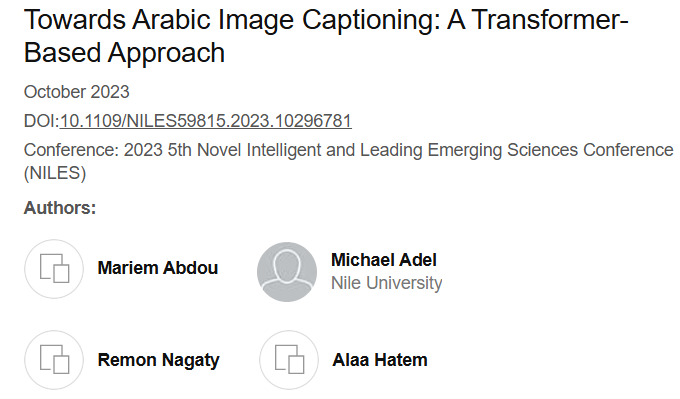This screenshot has width=680, height=399.
Task: Select the Remon Nagaty author name
Action: click(159, 360)
